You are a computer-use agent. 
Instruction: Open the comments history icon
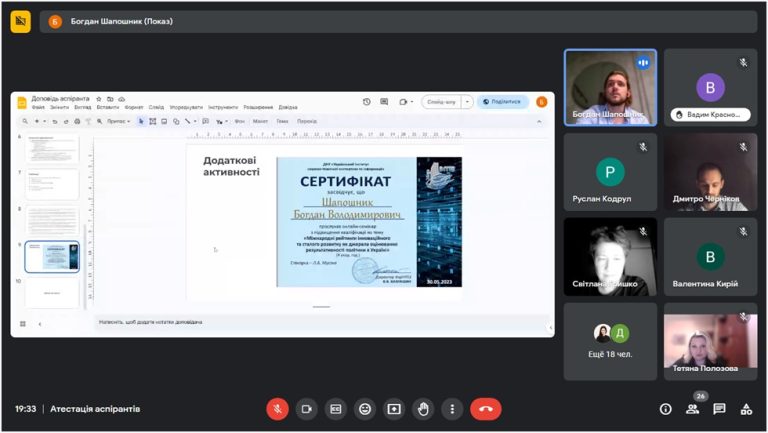pos(384,102)
